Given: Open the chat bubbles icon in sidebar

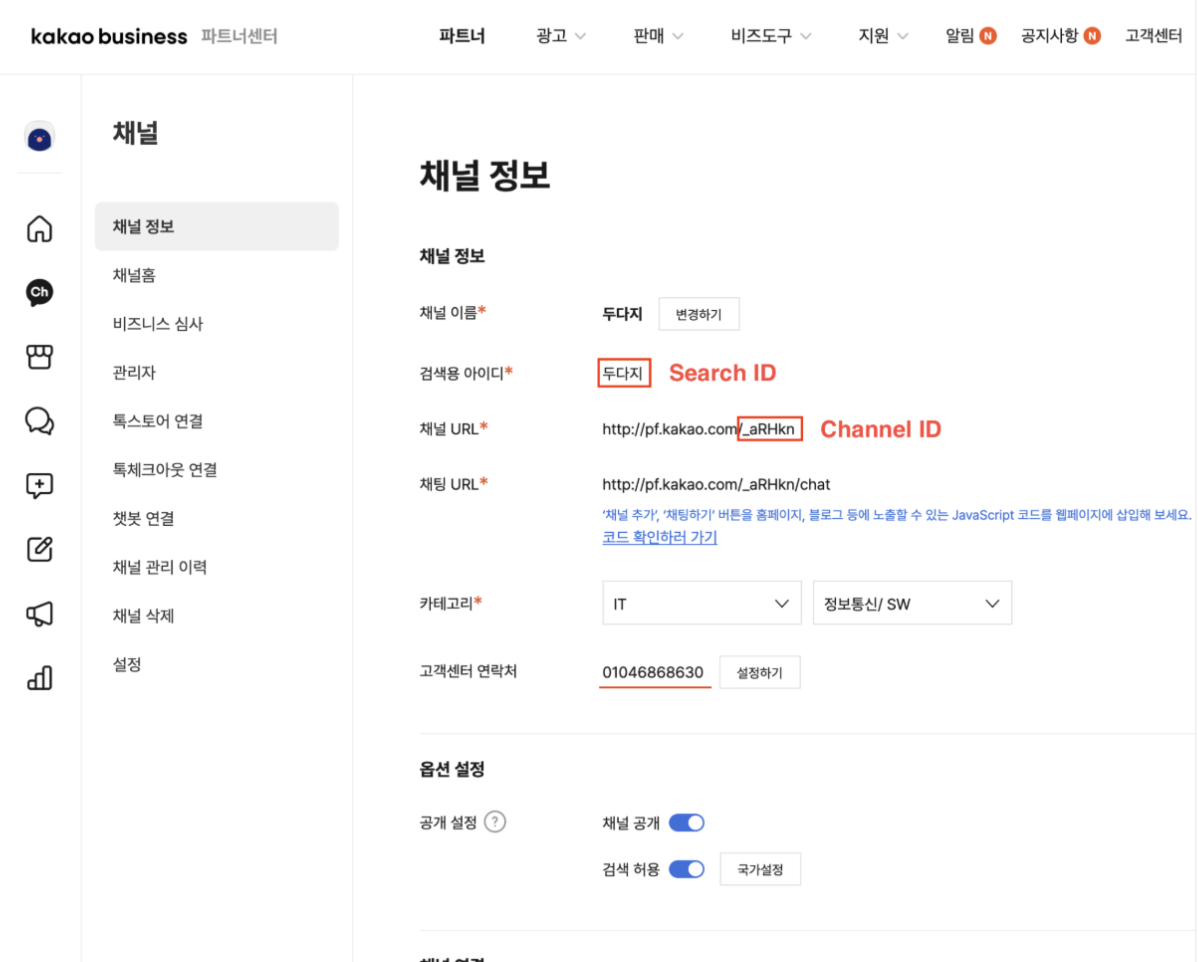Looking at the screenshot, I should click(x=40, y=421).
